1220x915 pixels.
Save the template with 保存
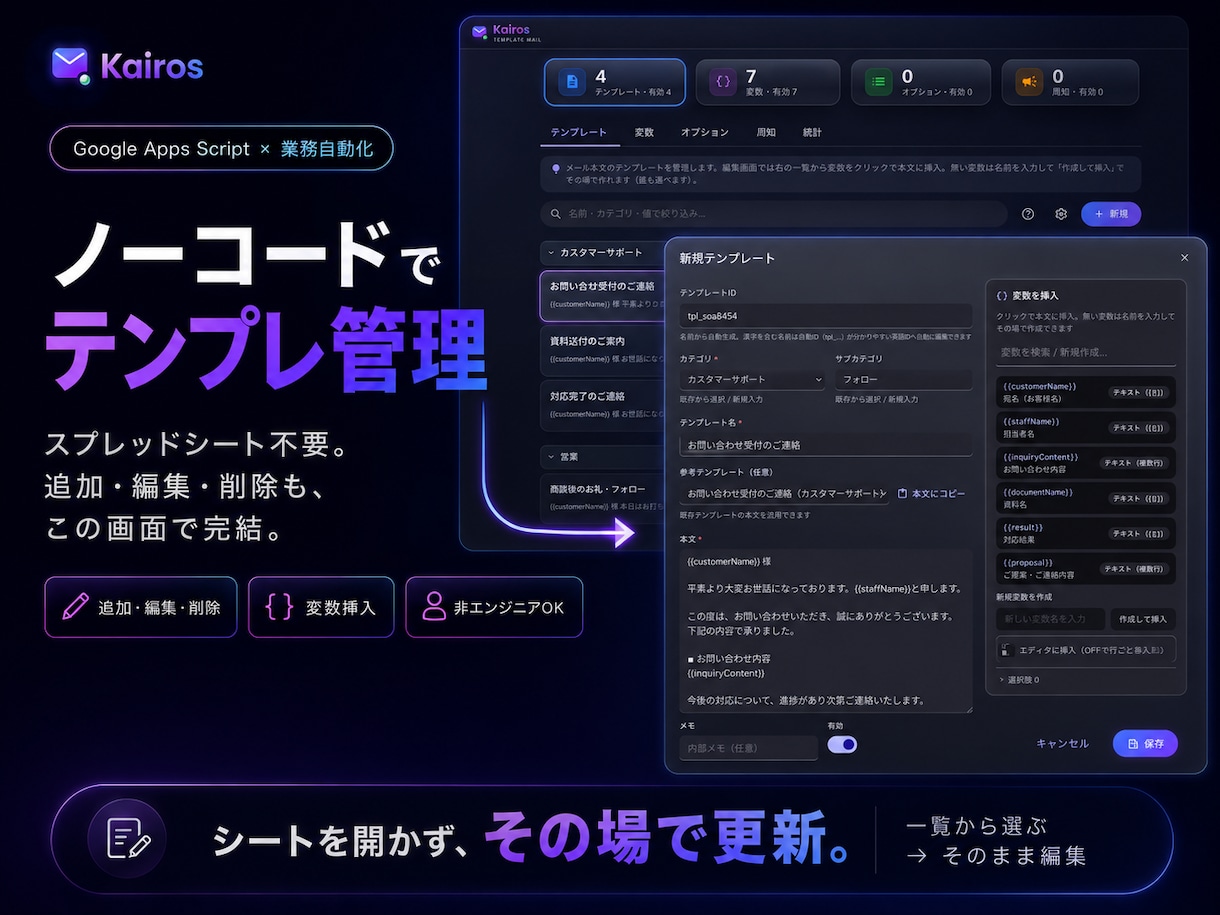point(1145,744)
